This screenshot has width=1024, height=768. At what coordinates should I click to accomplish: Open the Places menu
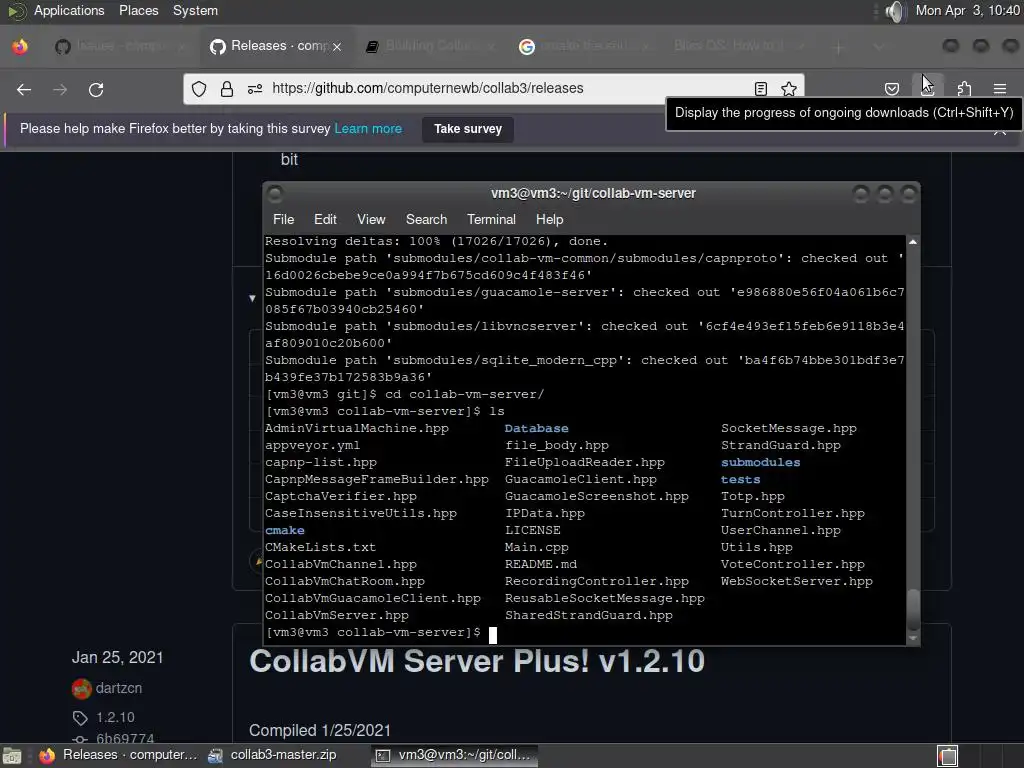(138, 10)
